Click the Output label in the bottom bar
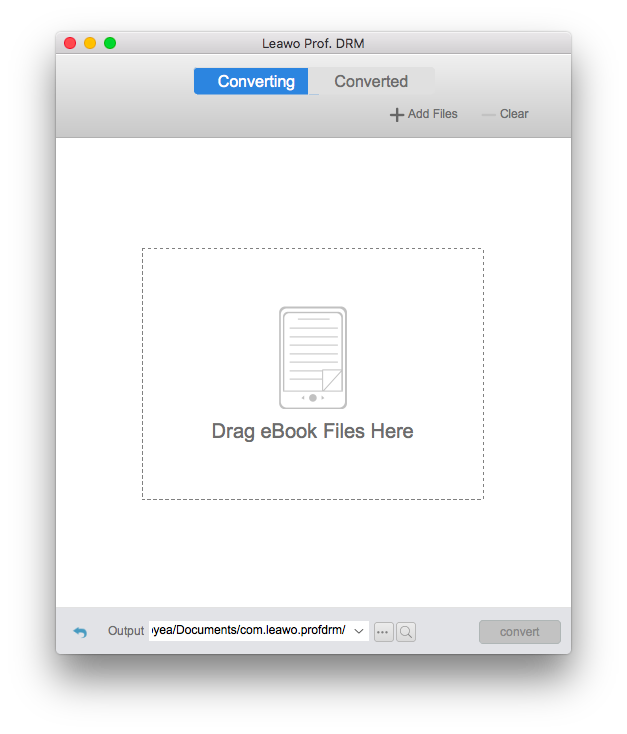This screenshot has height=734, width=627. click(126, 631)
